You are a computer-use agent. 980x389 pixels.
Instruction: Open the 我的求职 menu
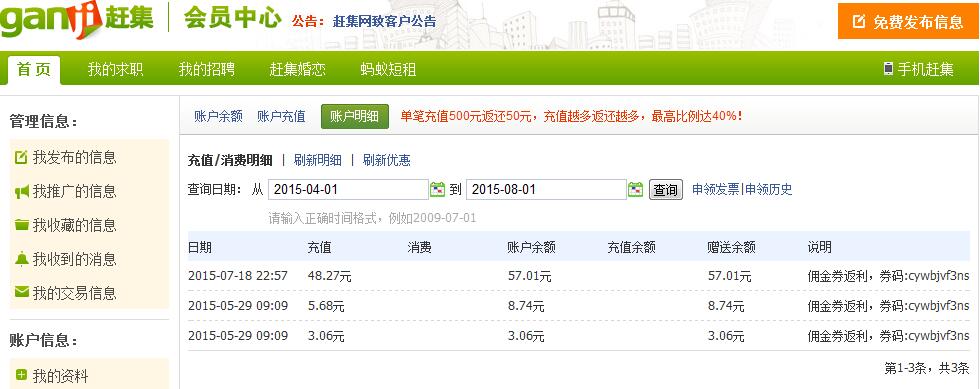pos(116,69)
